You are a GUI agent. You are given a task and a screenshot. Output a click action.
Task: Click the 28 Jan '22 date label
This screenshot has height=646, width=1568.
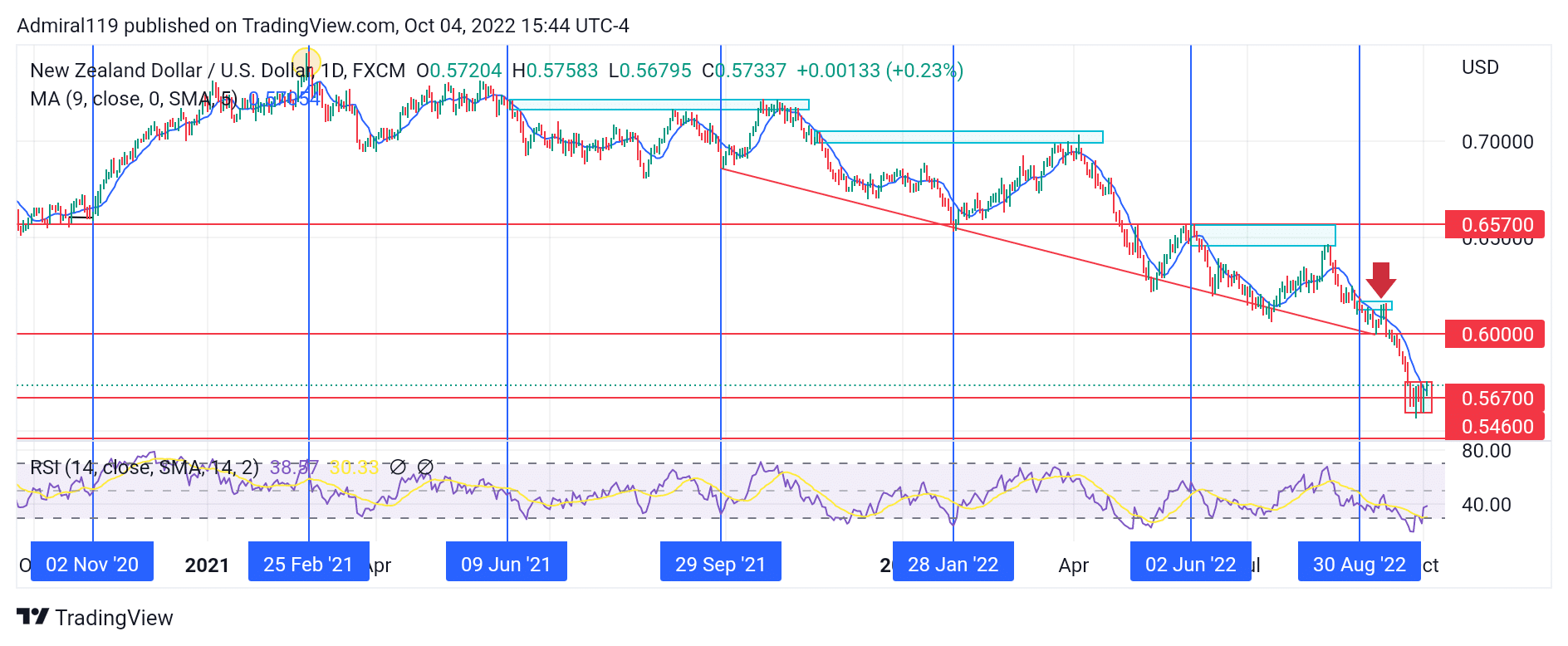[x=953, y=561]
